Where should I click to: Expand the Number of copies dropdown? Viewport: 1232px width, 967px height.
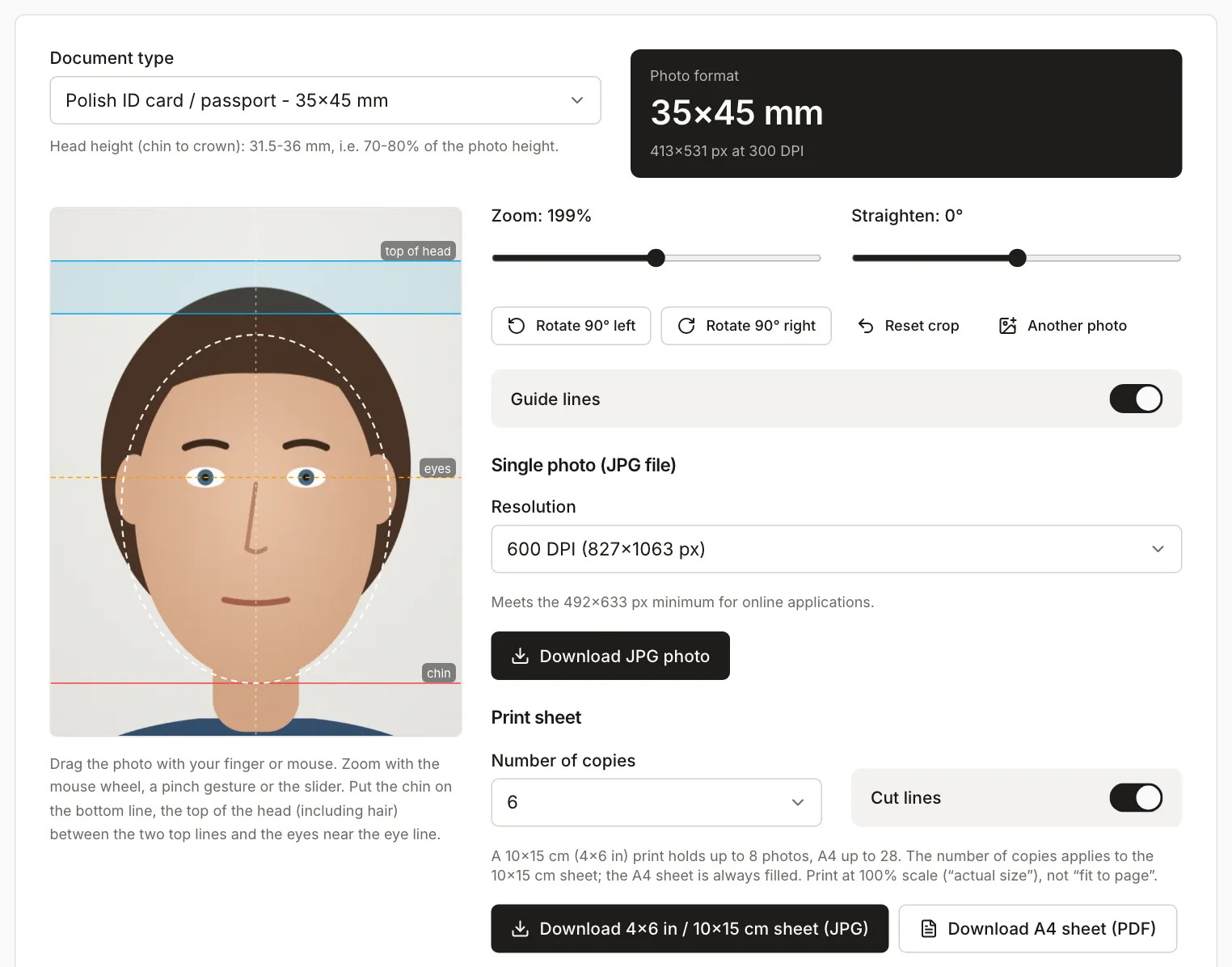click(x=656, y=802)
